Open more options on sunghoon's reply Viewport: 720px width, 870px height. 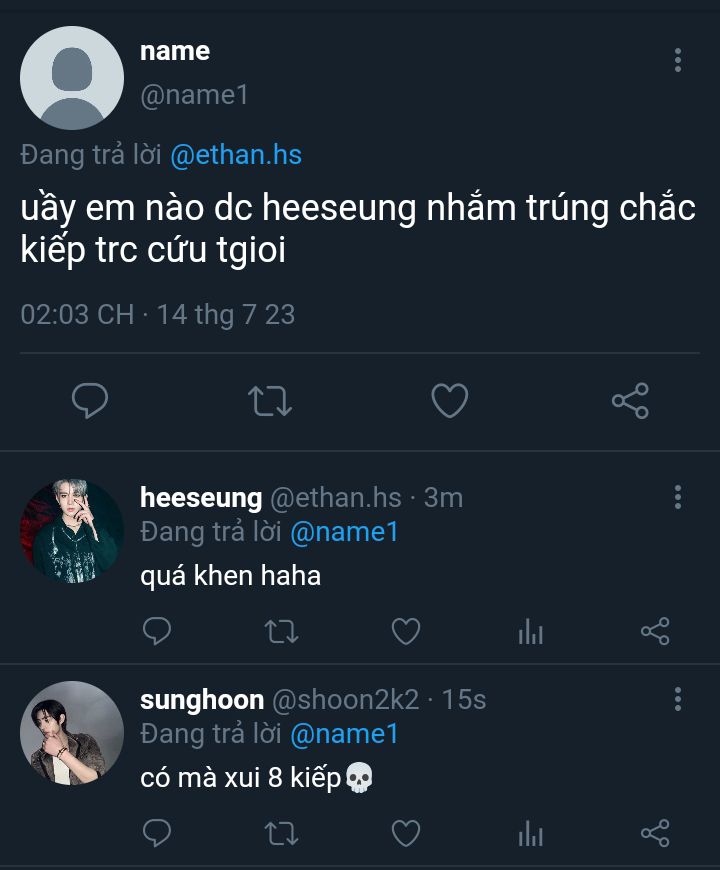click(x=678, y=698)
